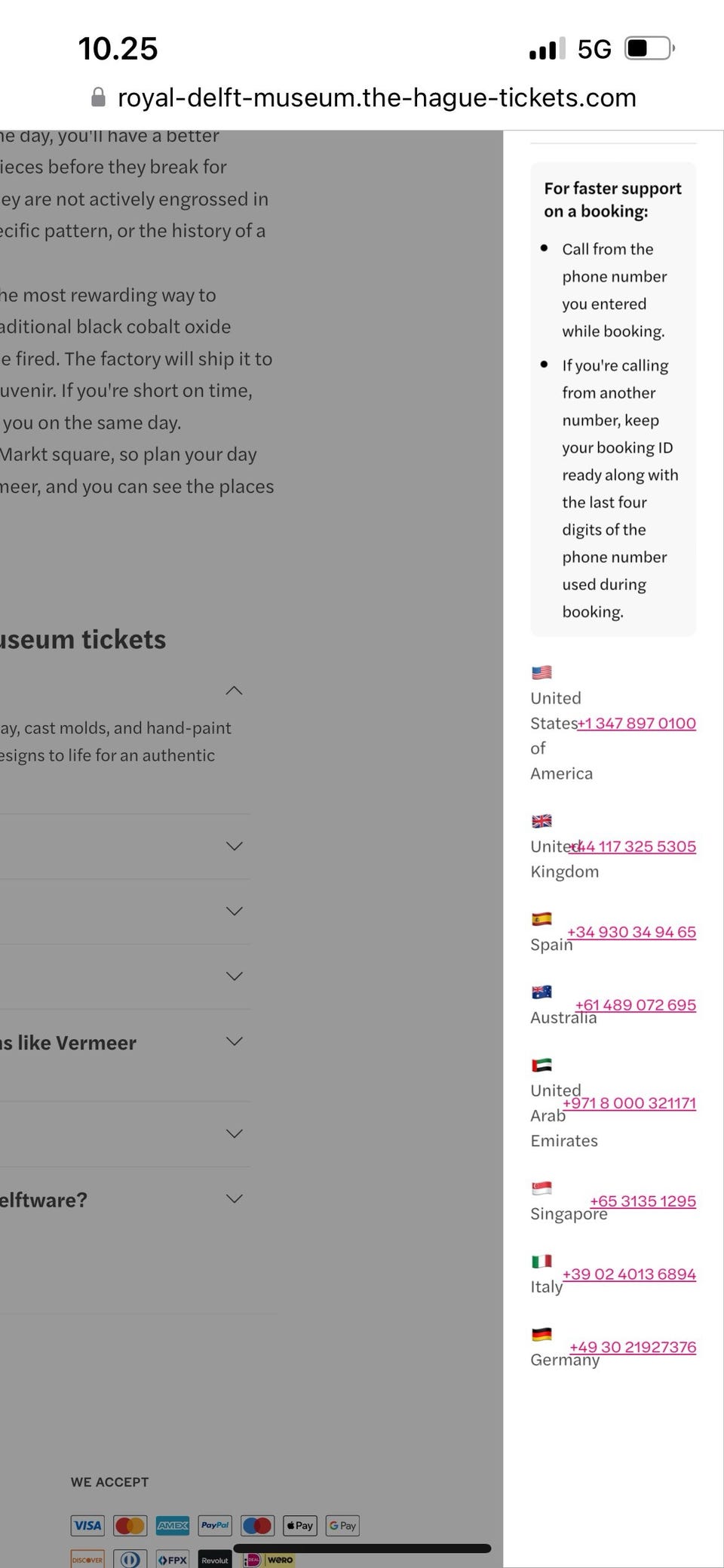Viewport: 724px width, 1568px height.
Task: Click the lock icon beside the URL
Action: click(x=98, y=97)
